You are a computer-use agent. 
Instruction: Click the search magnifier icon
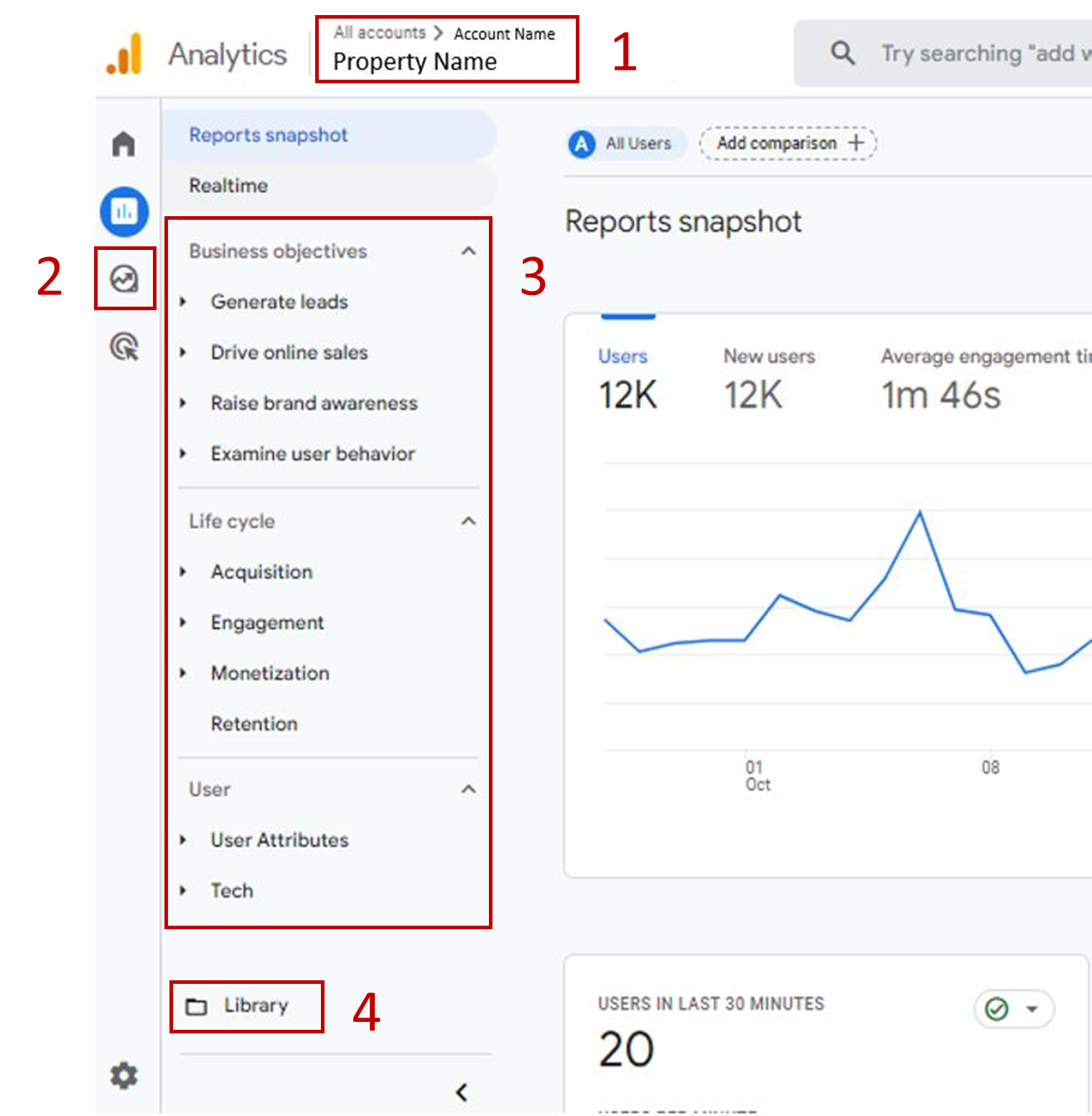pyautogui.click(x=842, y=53)
